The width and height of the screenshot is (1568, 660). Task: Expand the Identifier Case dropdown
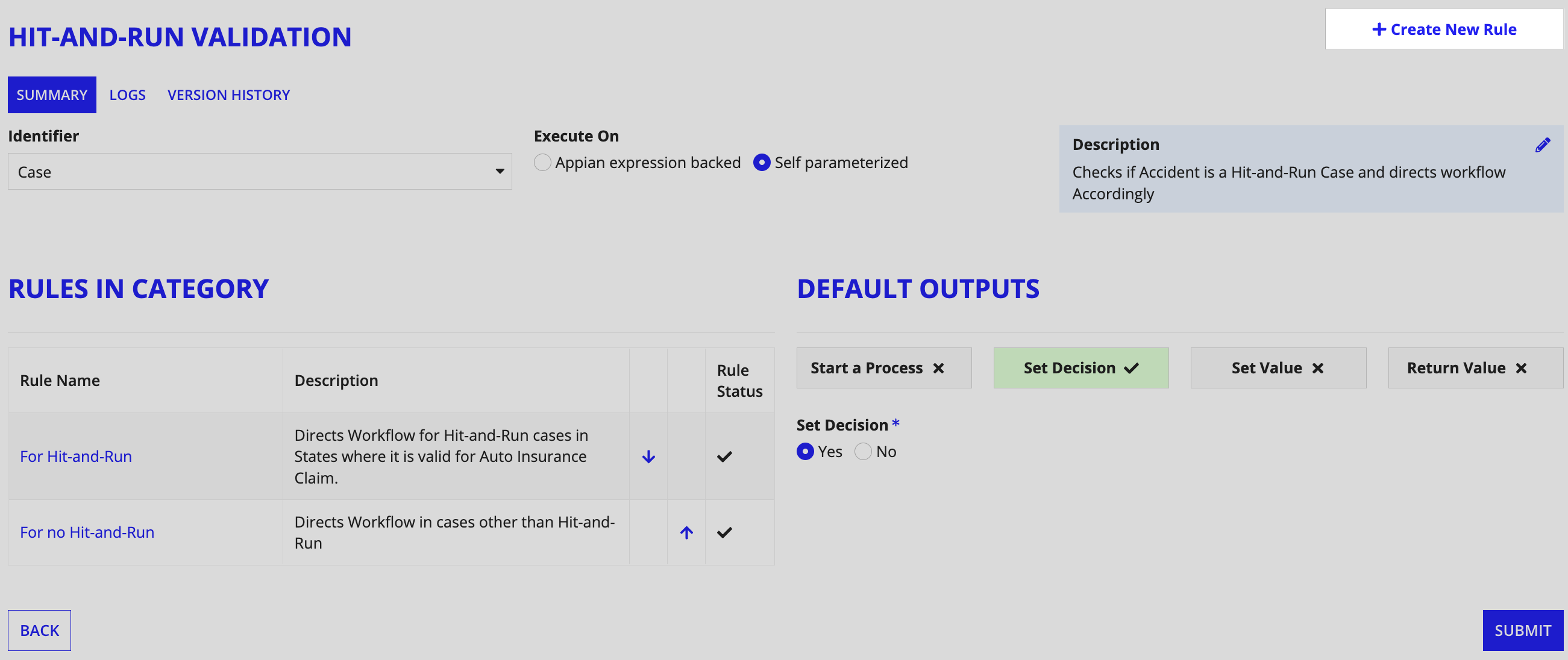498,172
